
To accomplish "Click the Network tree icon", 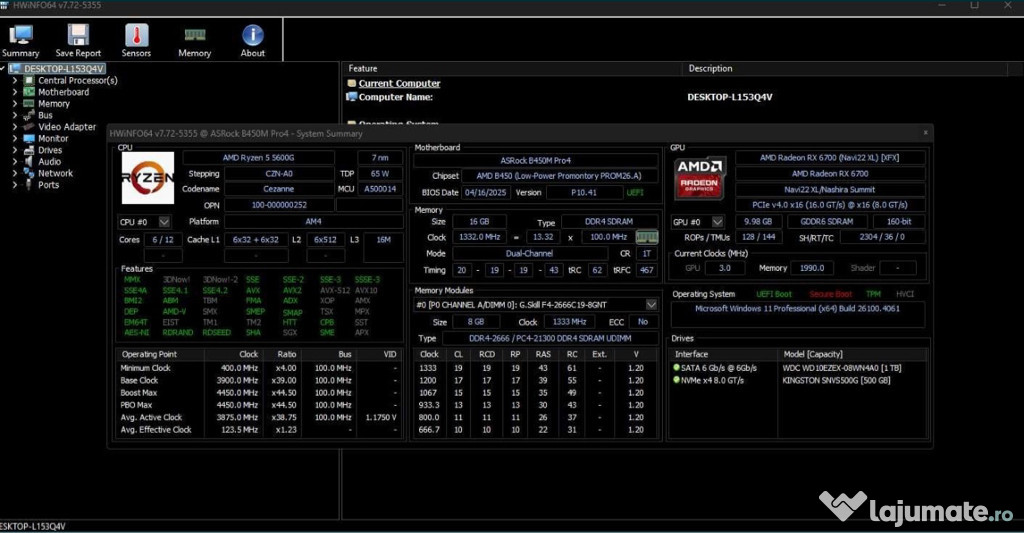I will click(29, 173).
